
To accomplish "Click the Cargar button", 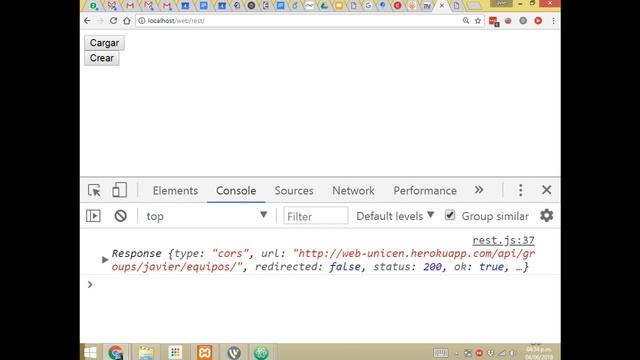I will click(x=104, y=43).
